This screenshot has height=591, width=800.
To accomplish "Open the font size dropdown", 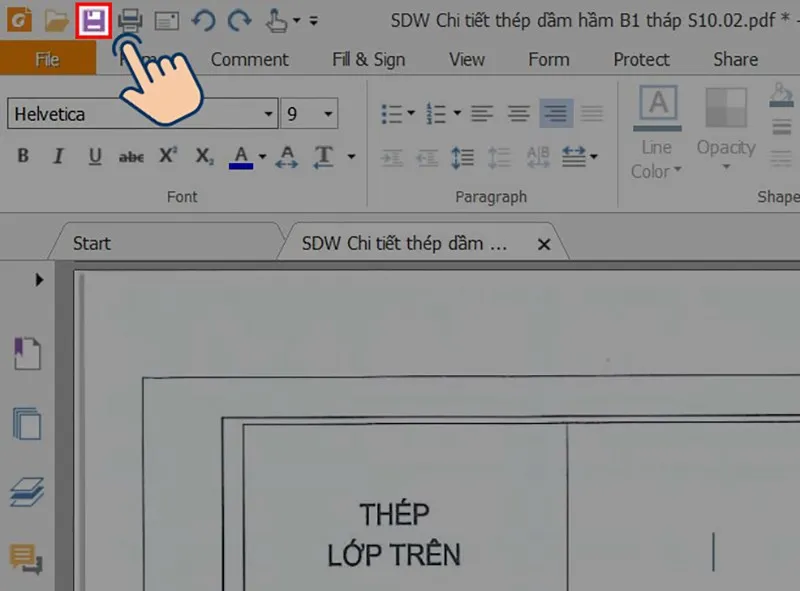I will coord(330,113).
